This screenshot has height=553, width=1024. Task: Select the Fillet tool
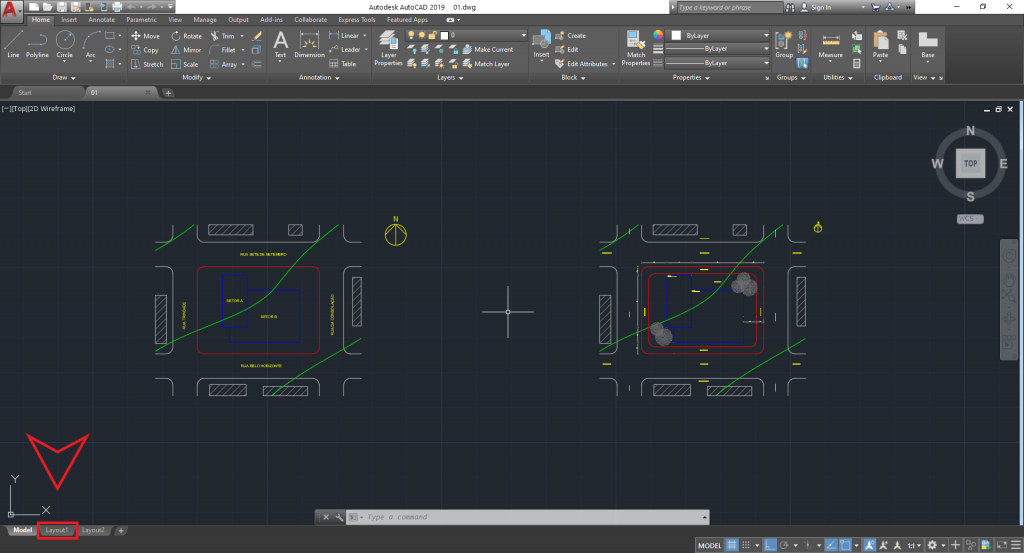(x=223, y=50)
